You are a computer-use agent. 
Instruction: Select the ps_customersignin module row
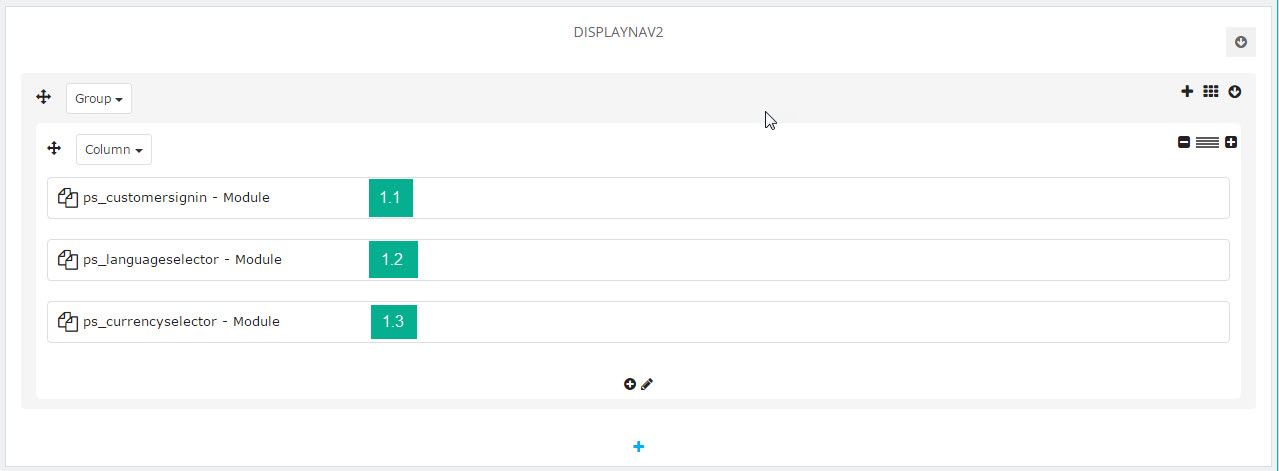[638, 198]
